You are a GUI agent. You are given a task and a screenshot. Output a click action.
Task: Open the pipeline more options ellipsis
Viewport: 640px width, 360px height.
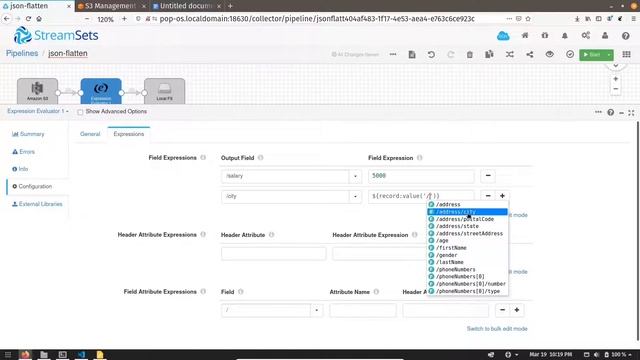(x=393, y=54)
